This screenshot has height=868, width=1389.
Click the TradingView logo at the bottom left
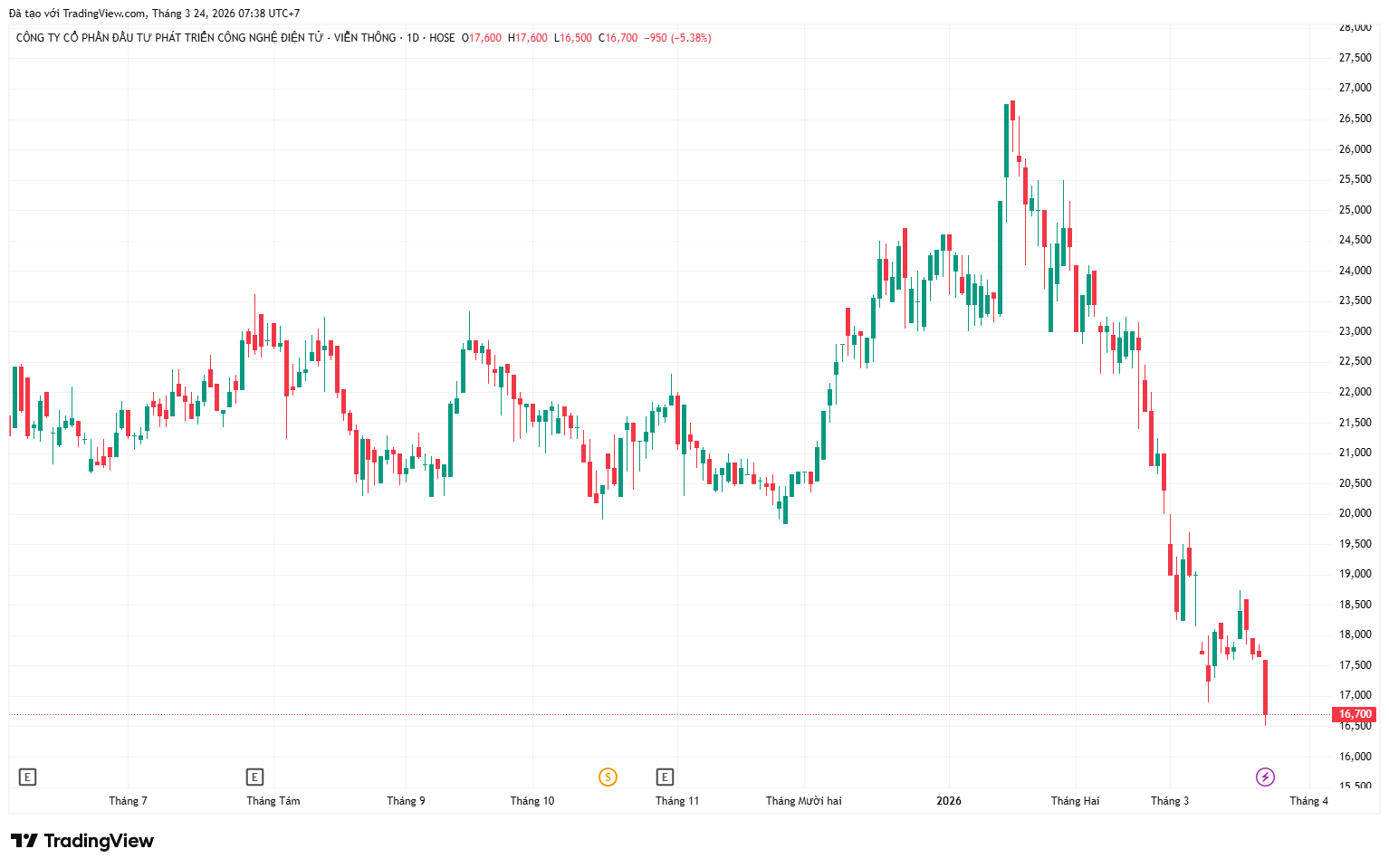click(82, 841)
